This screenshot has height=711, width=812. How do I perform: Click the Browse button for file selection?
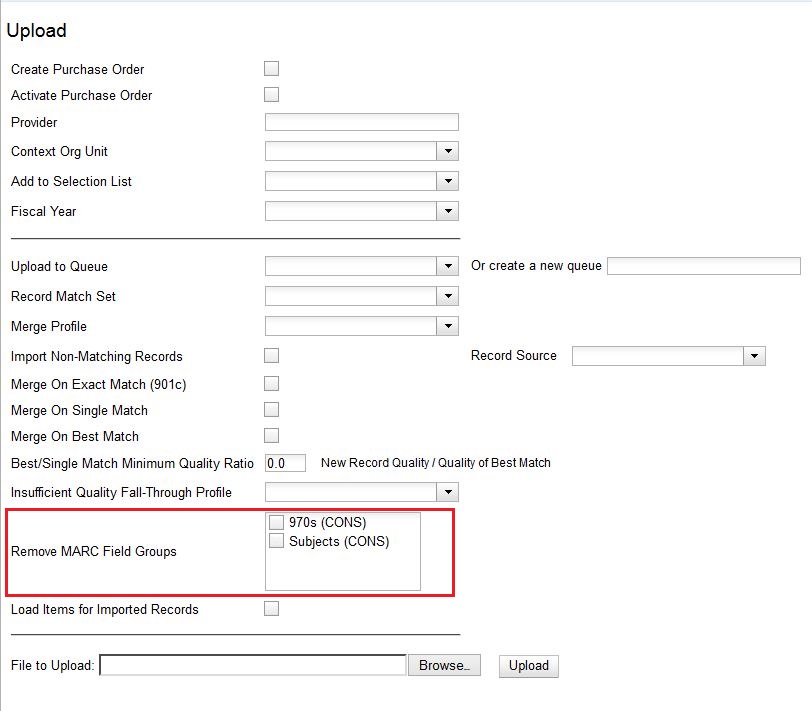click(x=444, y=665)
